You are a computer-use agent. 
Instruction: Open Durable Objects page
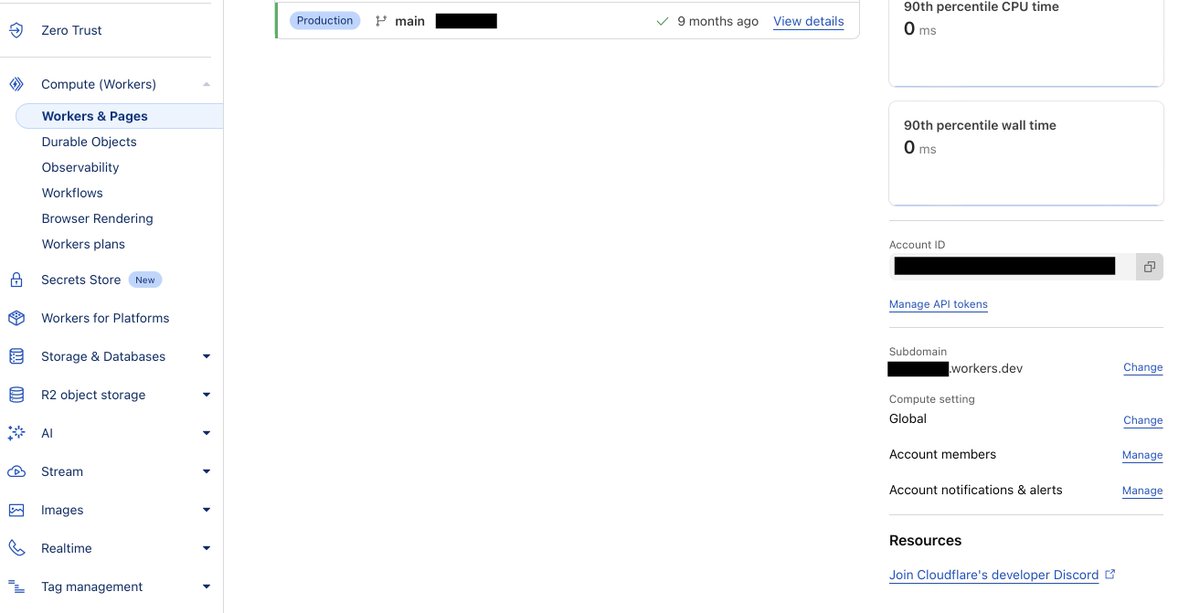89,142
